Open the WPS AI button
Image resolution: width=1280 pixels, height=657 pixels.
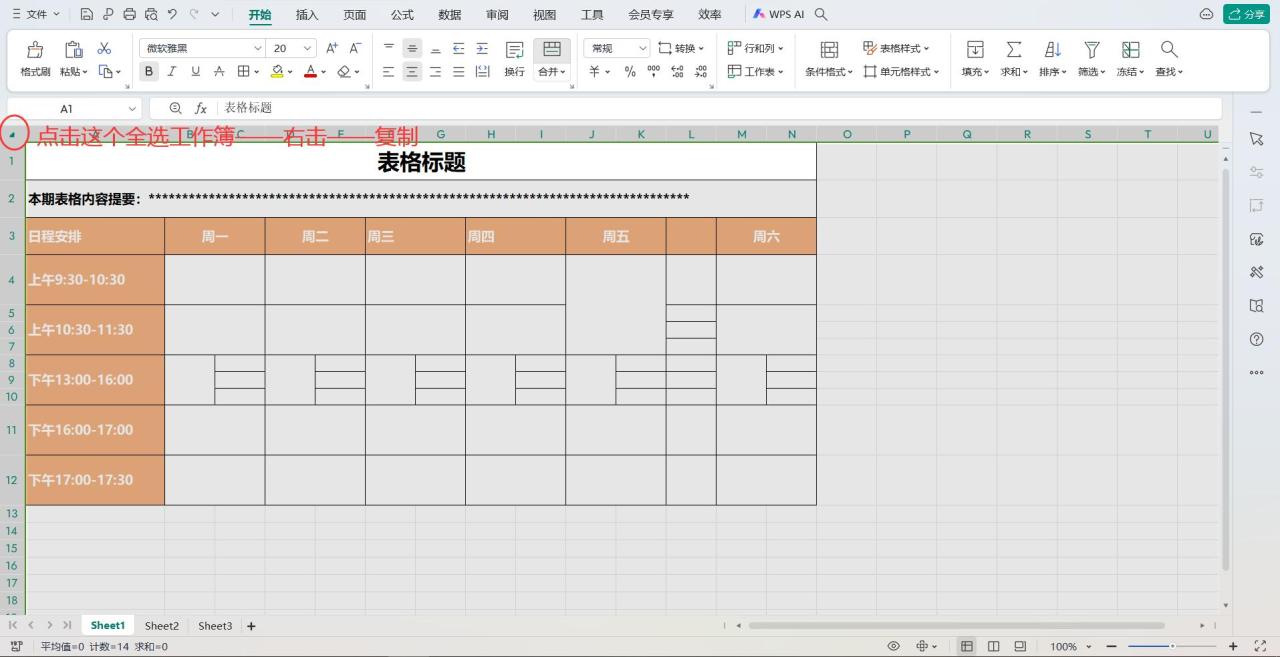coord(779,14)
